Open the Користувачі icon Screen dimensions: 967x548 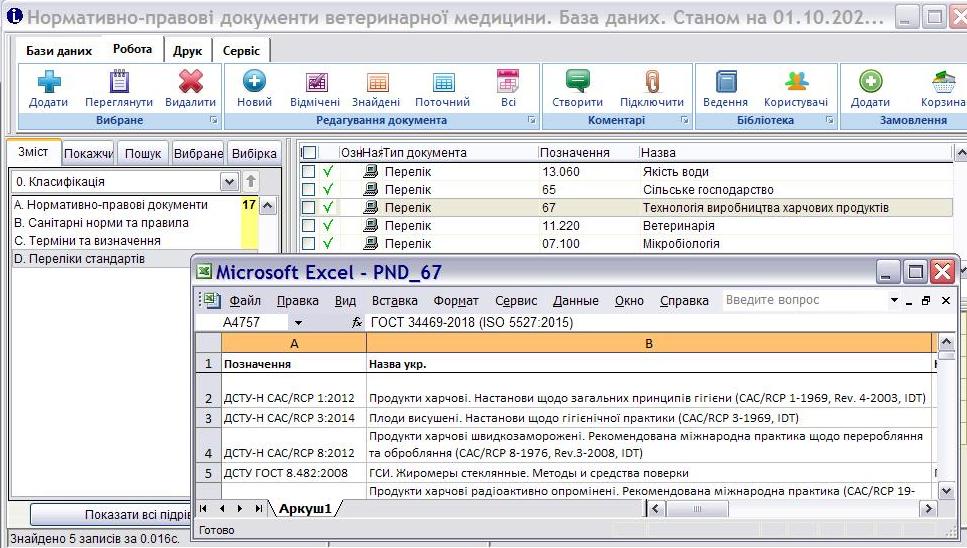point(796,81)
